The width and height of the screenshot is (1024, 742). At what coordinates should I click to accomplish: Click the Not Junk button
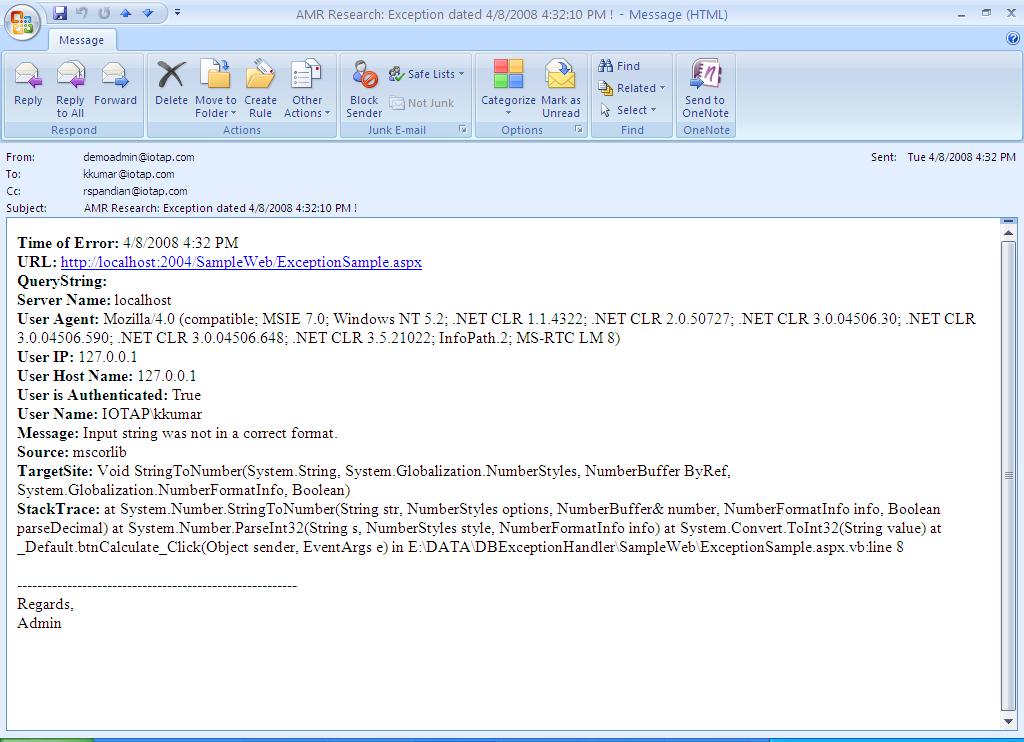click(x=421, y=103)
